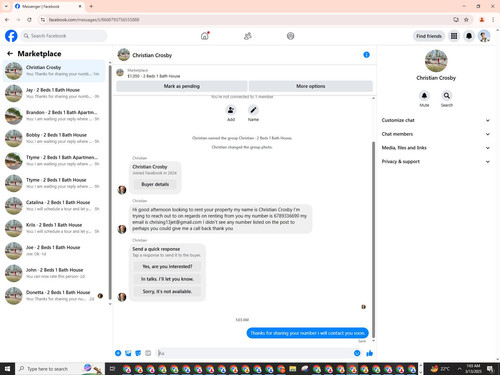
Task: Open the apps grid menu icon
Action: 454,36
